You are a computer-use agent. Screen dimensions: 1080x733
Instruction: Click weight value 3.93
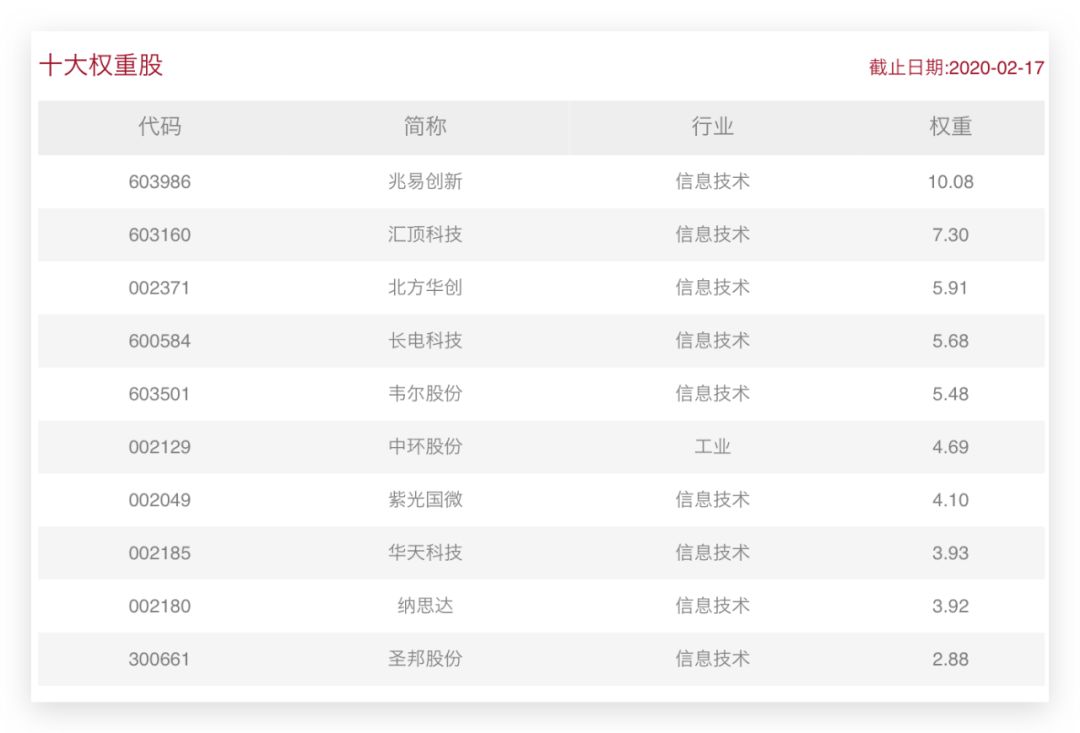[951, 553]
